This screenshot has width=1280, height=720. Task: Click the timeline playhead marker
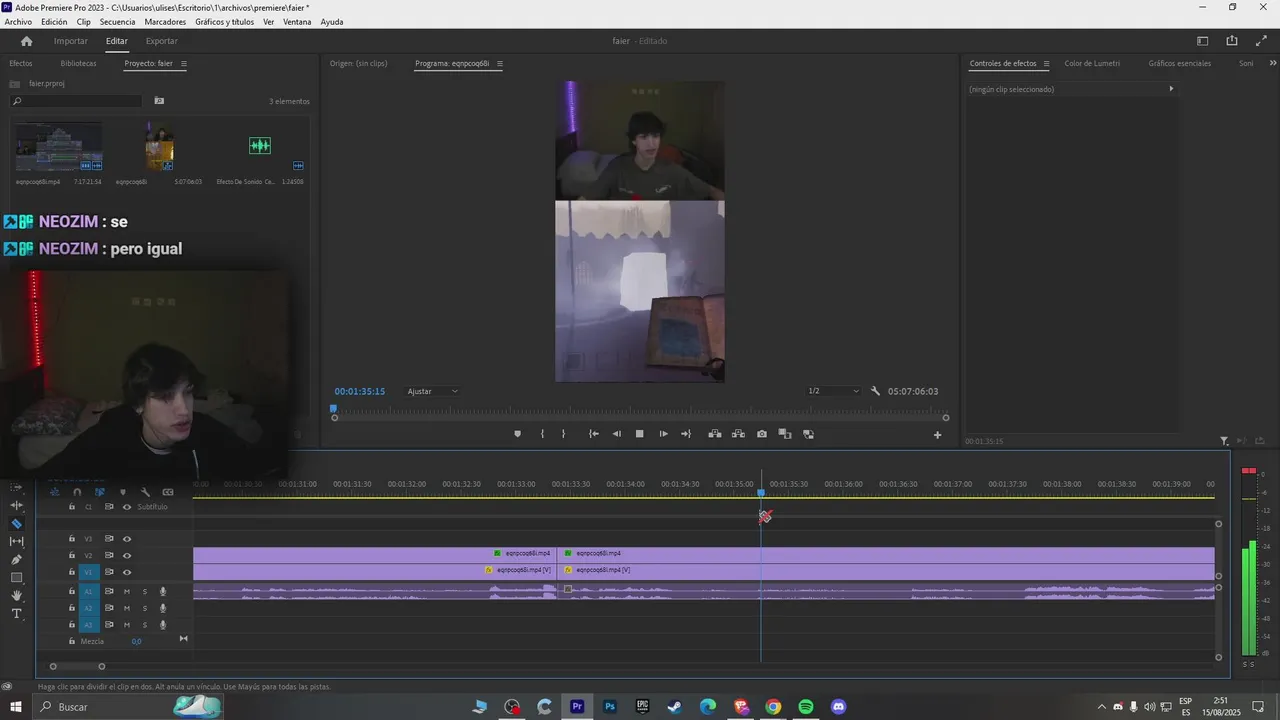pos(761,492)
